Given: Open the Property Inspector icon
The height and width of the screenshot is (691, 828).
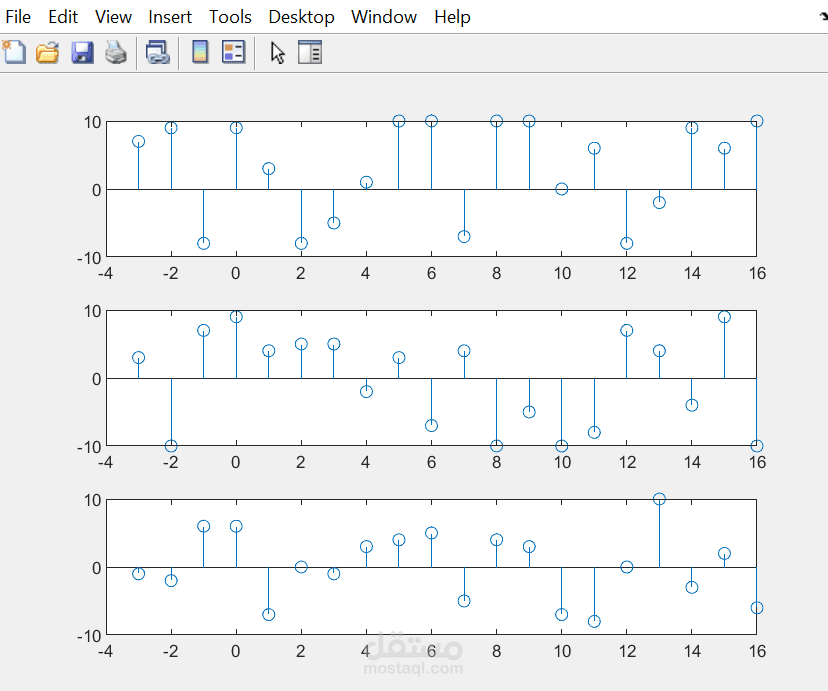Looking at the screenshot, I should pyautogui.click(x=310, y=52).
